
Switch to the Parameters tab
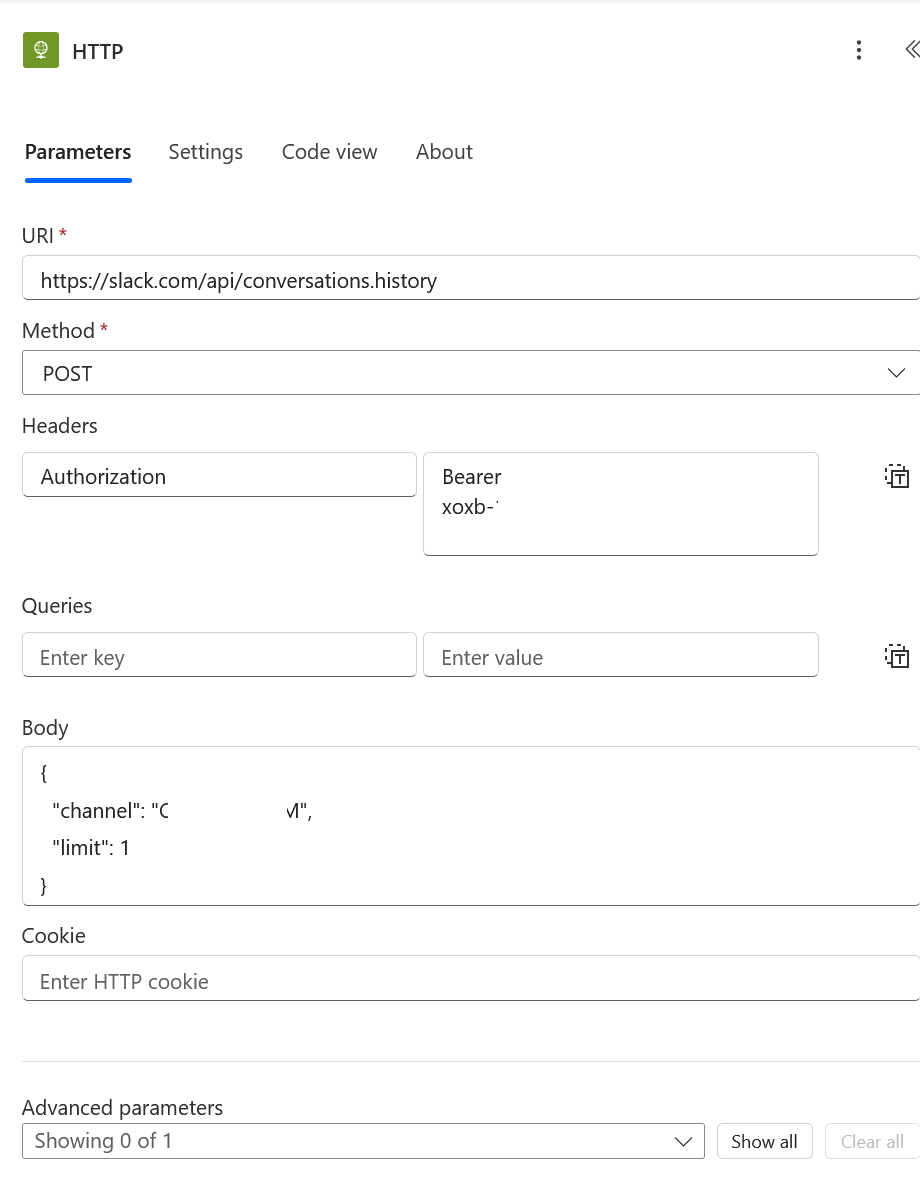[78, 152]
